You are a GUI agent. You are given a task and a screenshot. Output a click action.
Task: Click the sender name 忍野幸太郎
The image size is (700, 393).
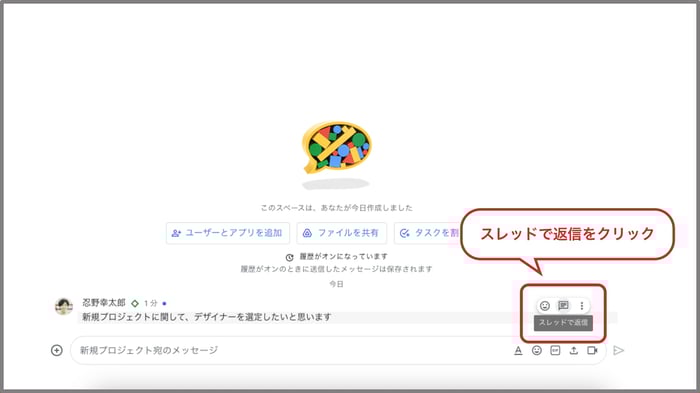click(x=104, y=303)
